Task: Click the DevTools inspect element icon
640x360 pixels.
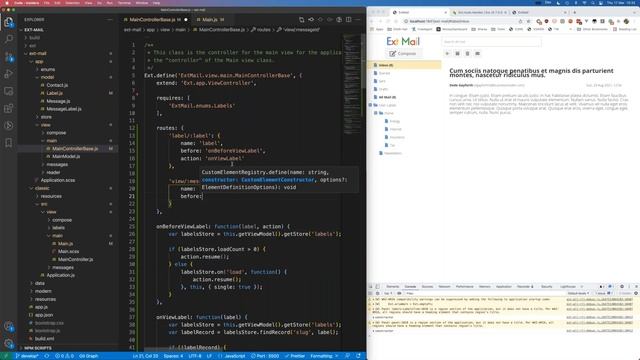Action: click(x=371, y=287)
